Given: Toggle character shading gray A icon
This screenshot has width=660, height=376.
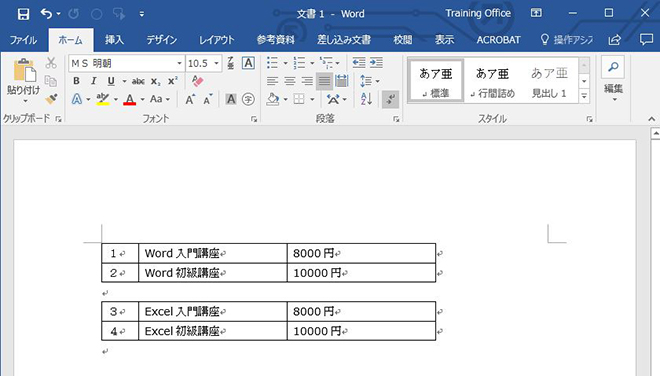Looking at the screenshot, I should [231, 99].
